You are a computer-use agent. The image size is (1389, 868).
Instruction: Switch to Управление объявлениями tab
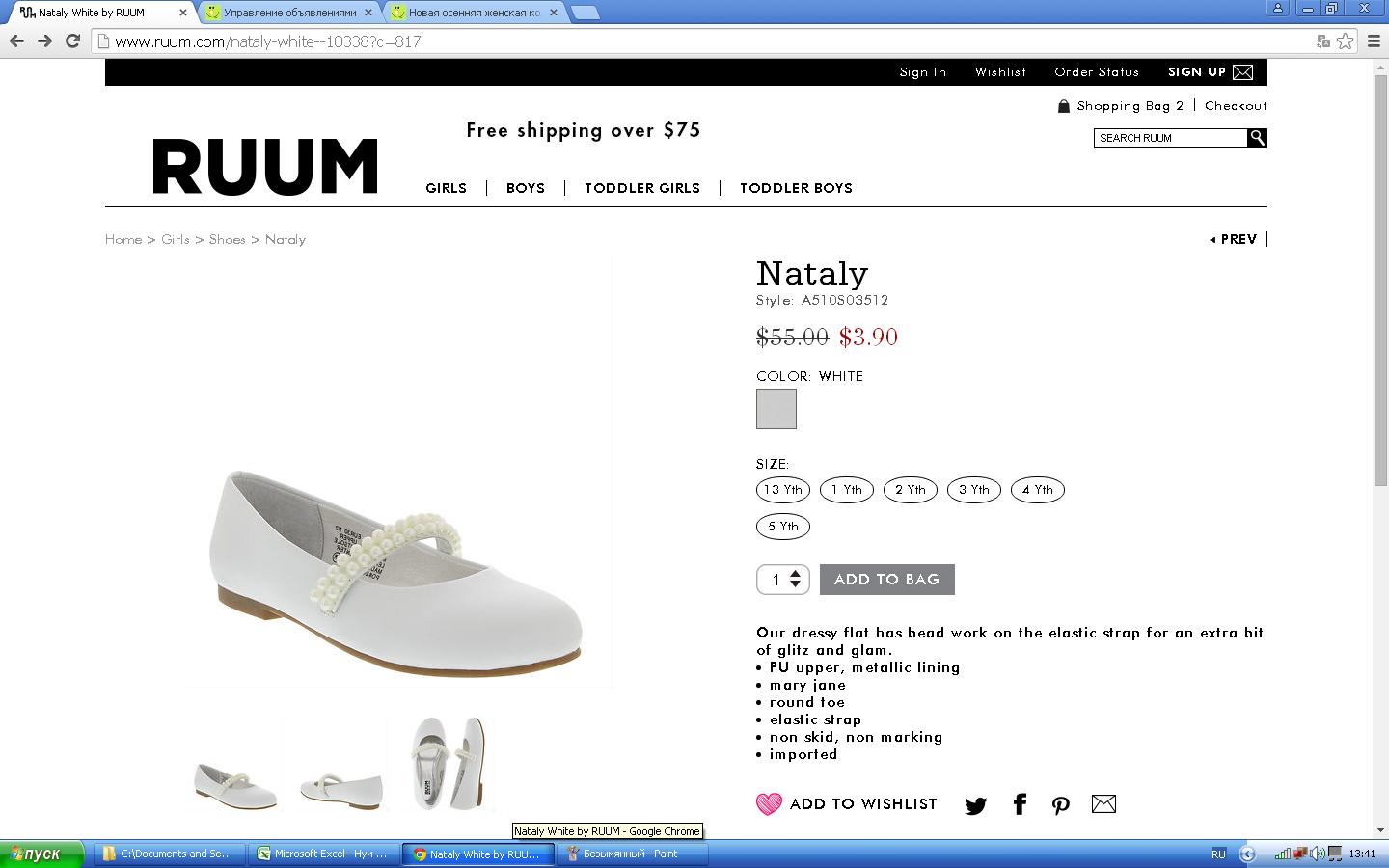point(289,13)
